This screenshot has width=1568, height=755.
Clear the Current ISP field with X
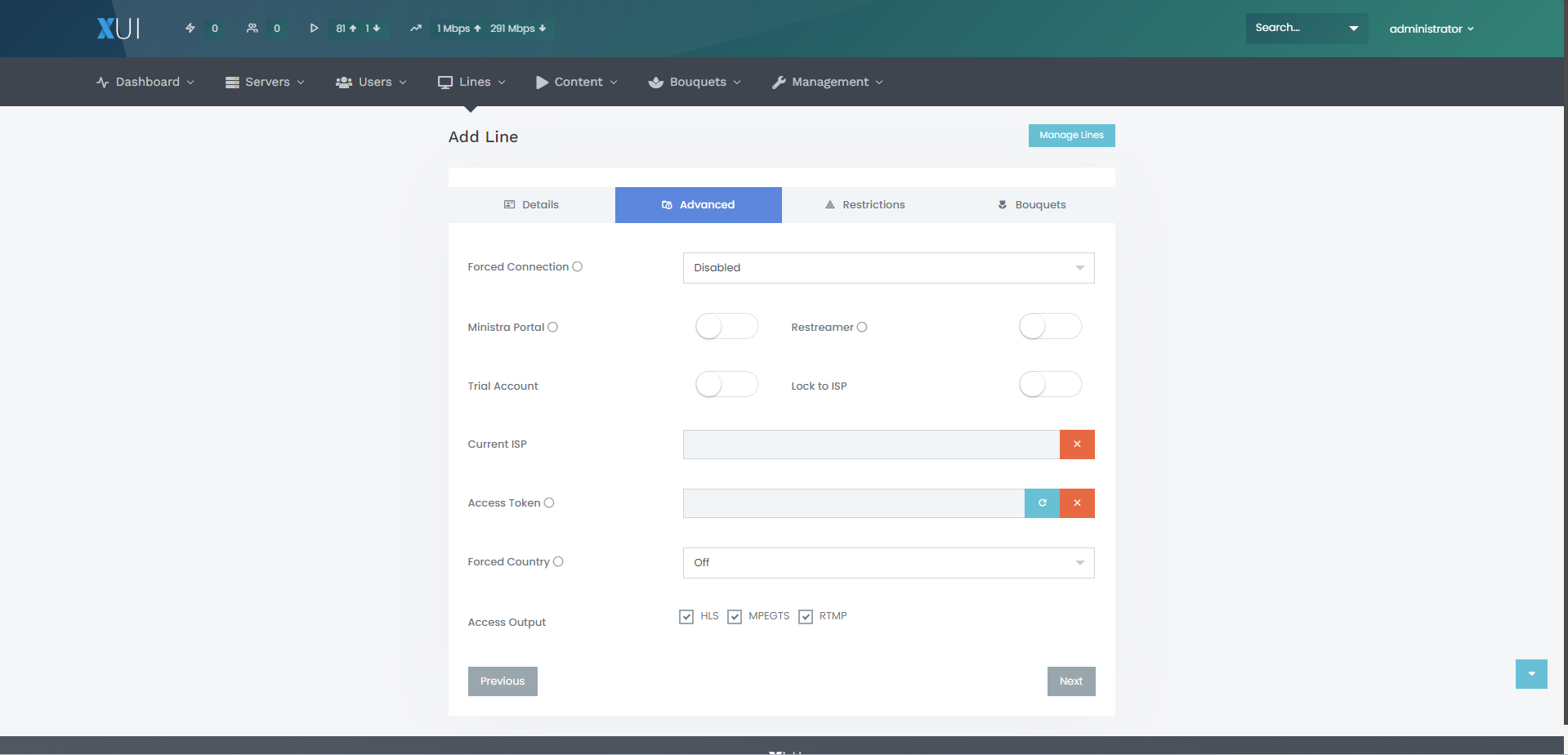click(1077, 445)
